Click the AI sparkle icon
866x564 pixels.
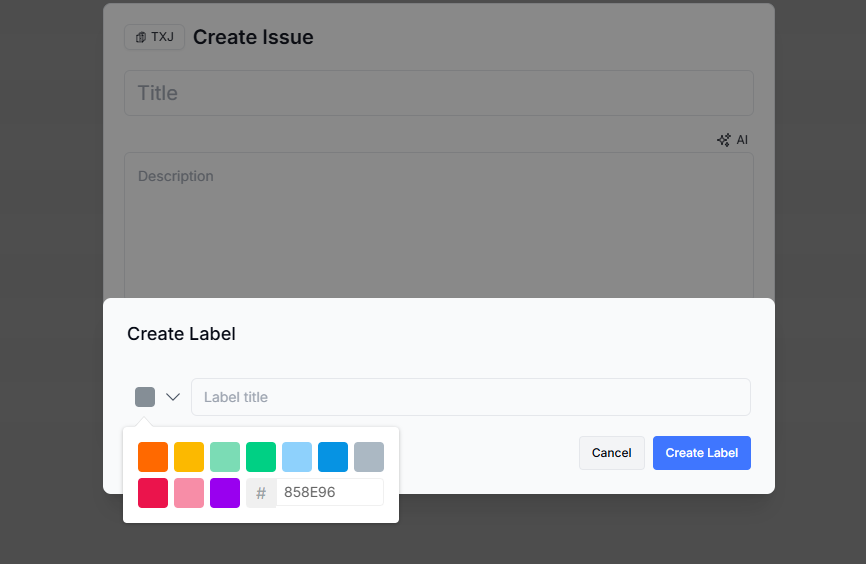[x=724, y=140]
